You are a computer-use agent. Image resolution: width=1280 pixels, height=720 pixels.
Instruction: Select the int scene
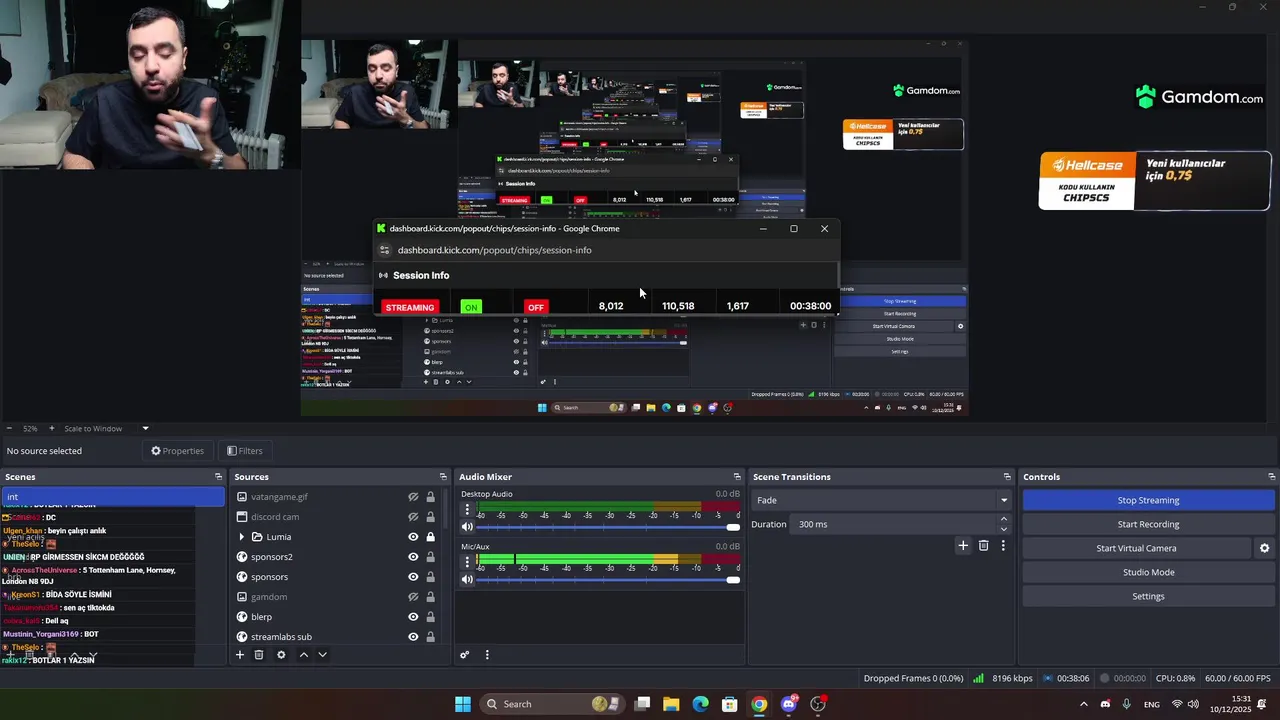[112, 497]
